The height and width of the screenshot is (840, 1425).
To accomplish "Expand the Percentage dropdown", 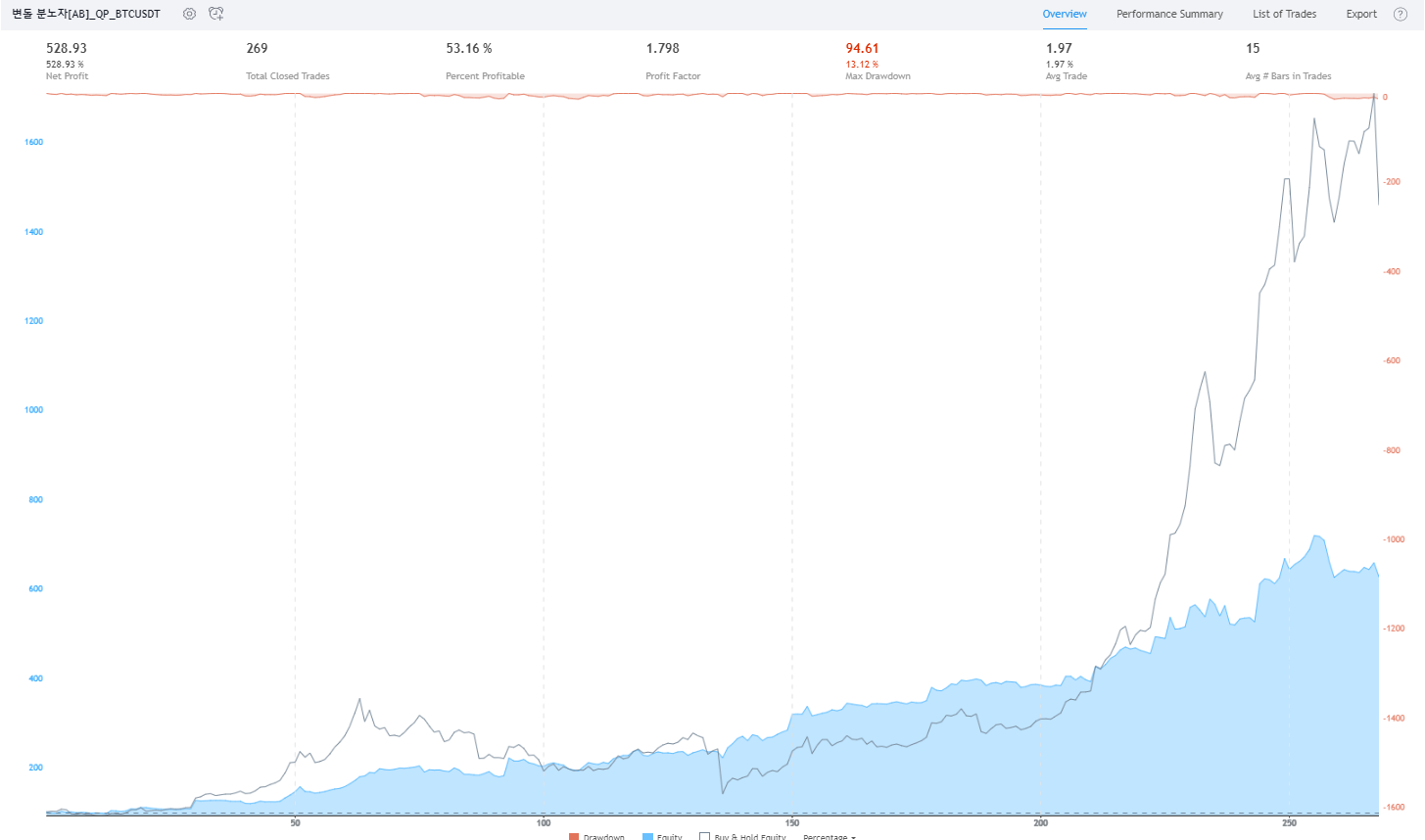I will 829,837.
